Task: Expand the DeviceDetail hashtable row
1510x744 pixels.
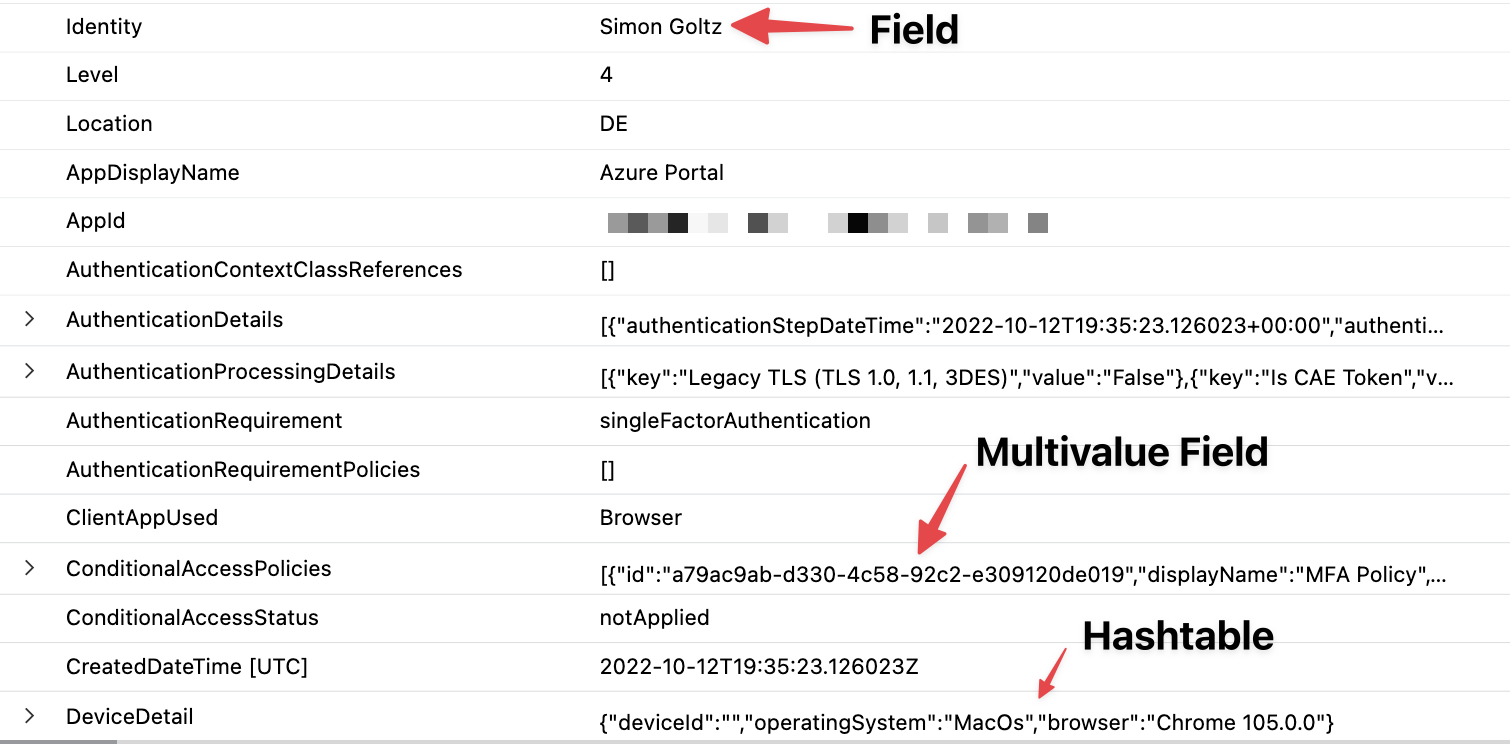Action: (x=30, y=716)
